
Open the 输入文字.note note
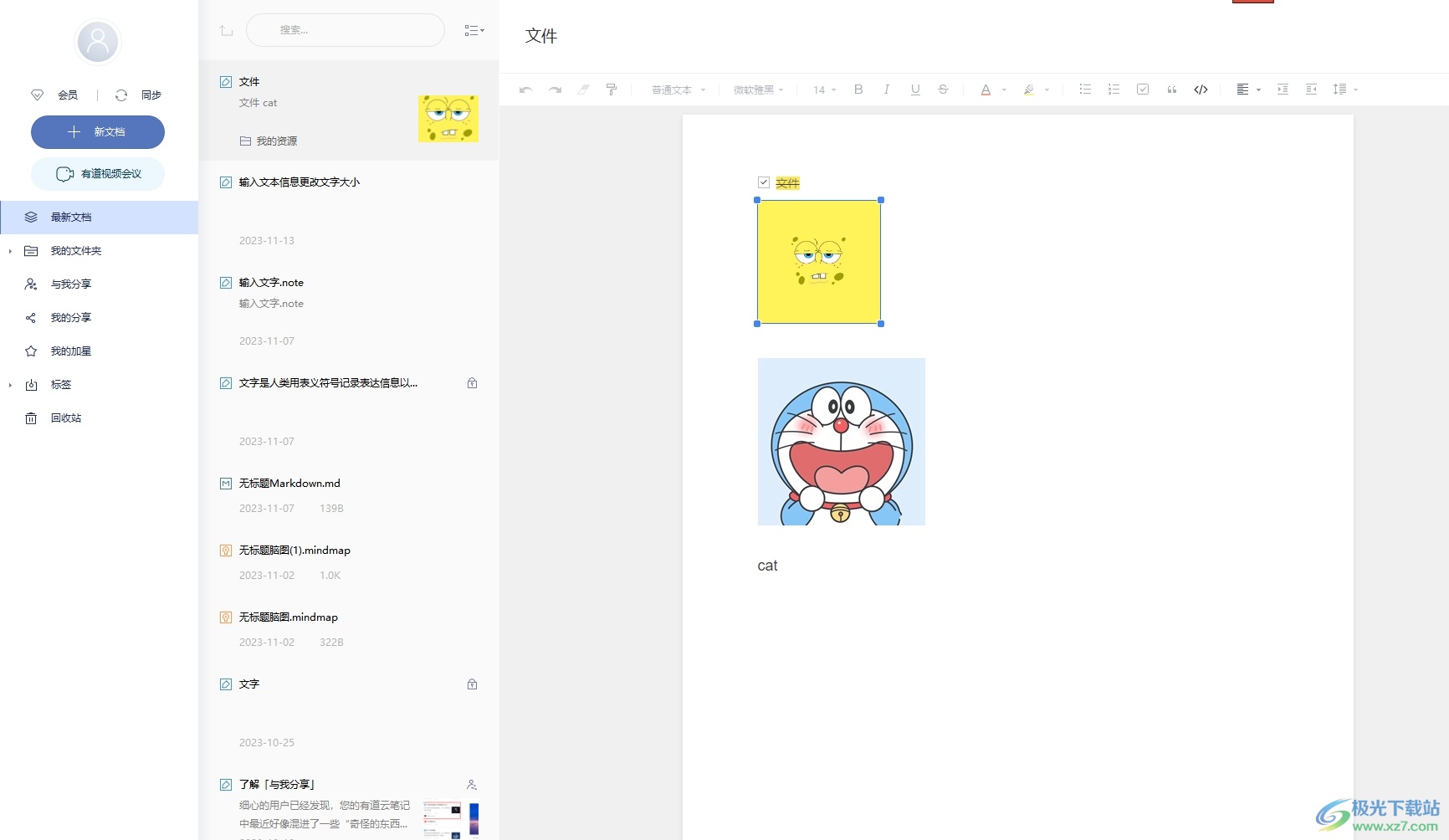tap(349, 311)
